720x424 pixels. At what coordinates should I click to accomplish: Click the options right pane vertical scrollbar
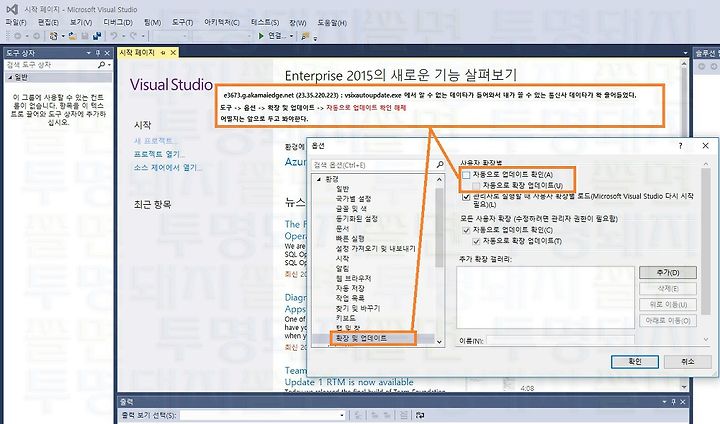tap(706, 252)
